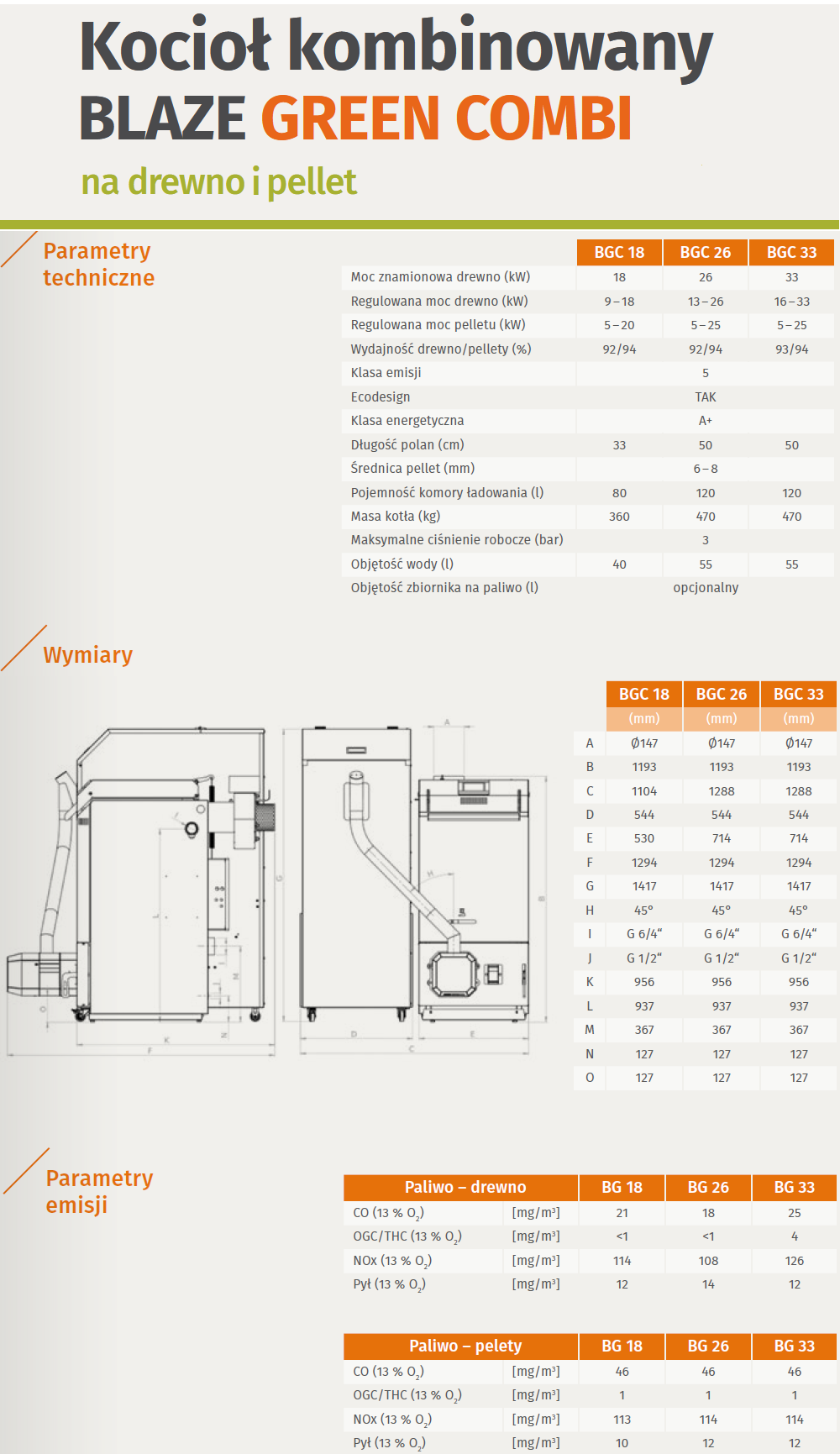Click the "Masa kotła (kg)" row label
The image size is (840, 1454).
396,516
